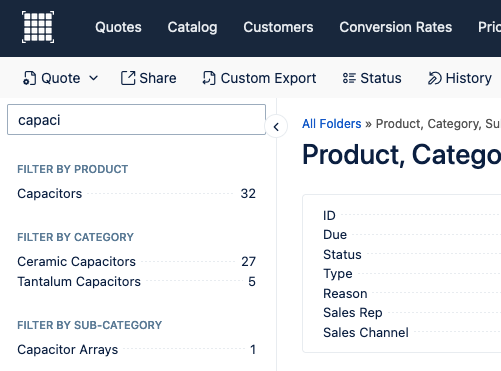The width and height of the screenshot is (501, 371).
Task: Collapse the sidebar with the chevron button
Action: click(276, 127)
